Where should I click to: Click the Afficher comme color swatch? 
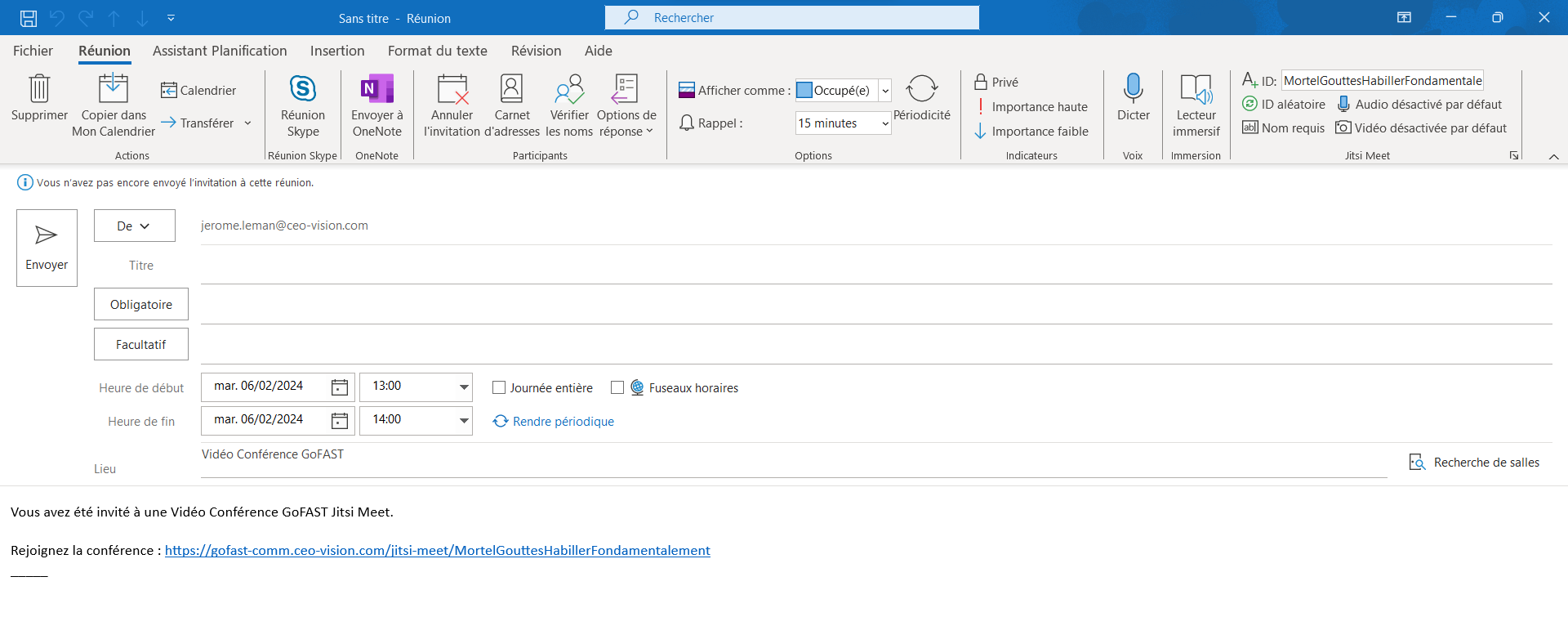coord(804,90)
